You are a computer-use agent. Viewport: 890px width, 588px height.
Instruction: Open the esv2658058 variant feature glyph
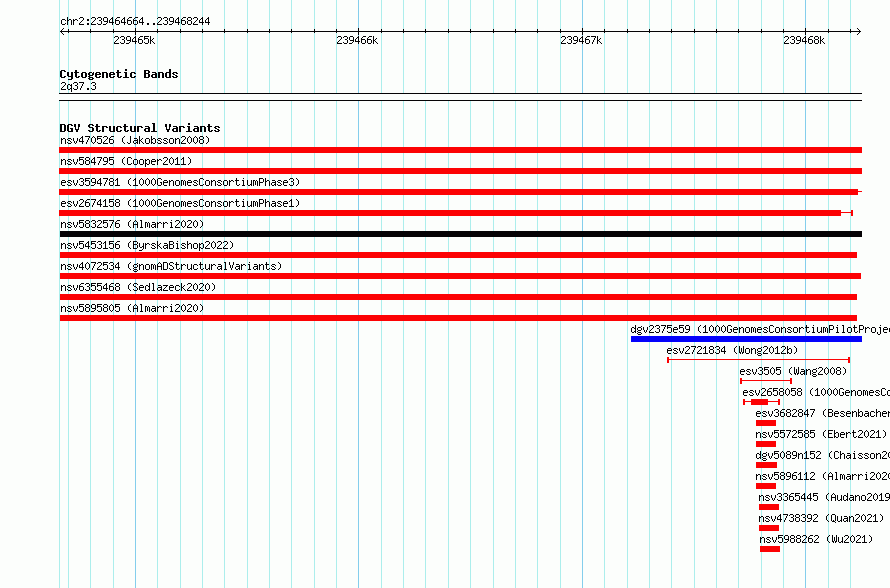761,402
